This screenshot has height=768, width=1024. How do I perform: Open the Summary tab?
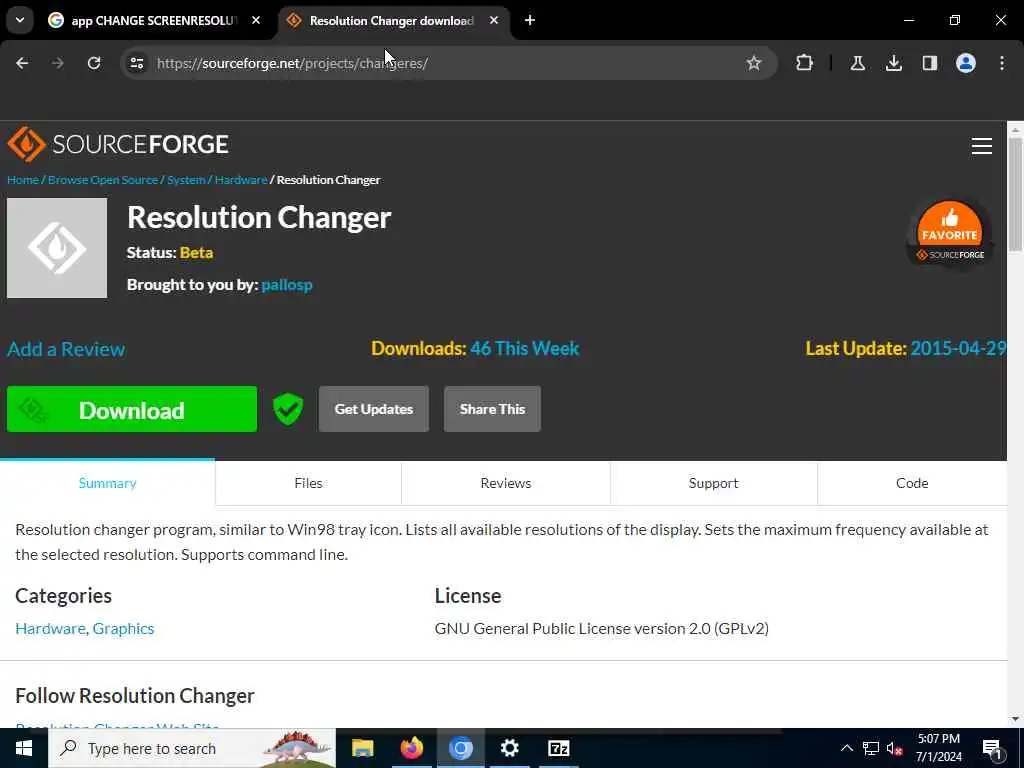tap(107, 483)
